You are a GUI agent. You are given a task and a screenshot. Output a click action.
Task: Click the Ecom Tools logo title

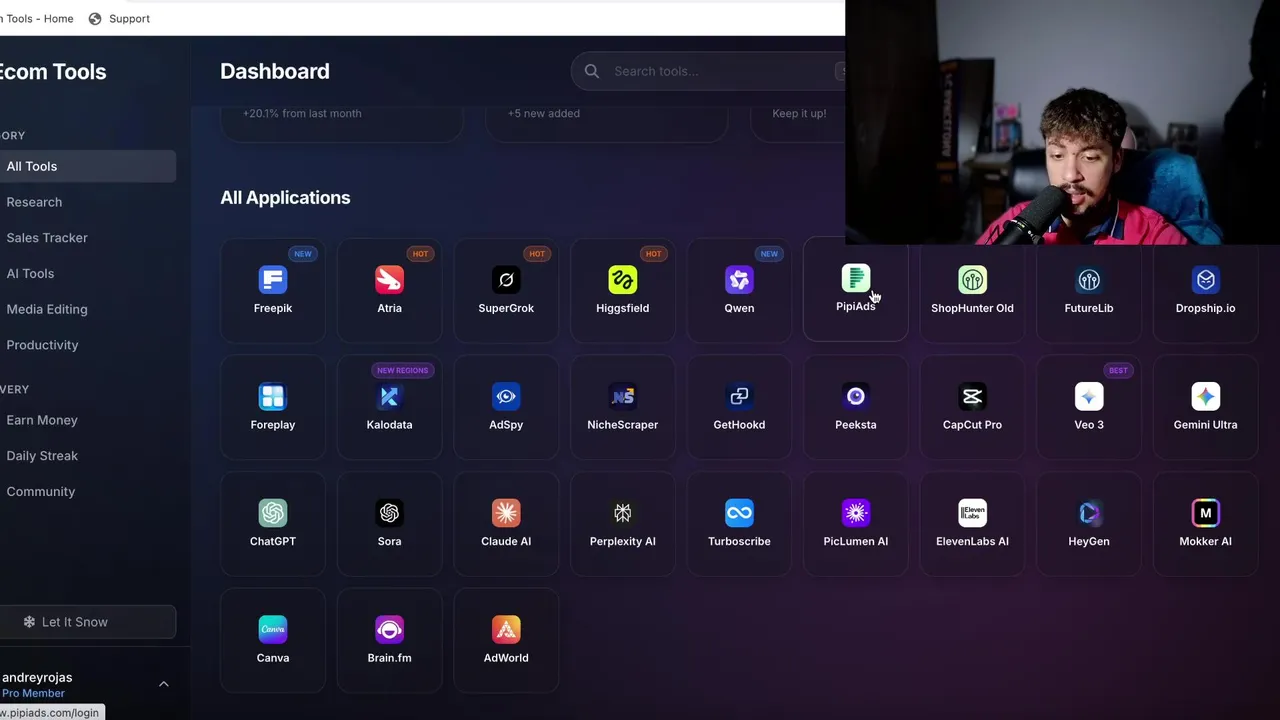[52, 72]
